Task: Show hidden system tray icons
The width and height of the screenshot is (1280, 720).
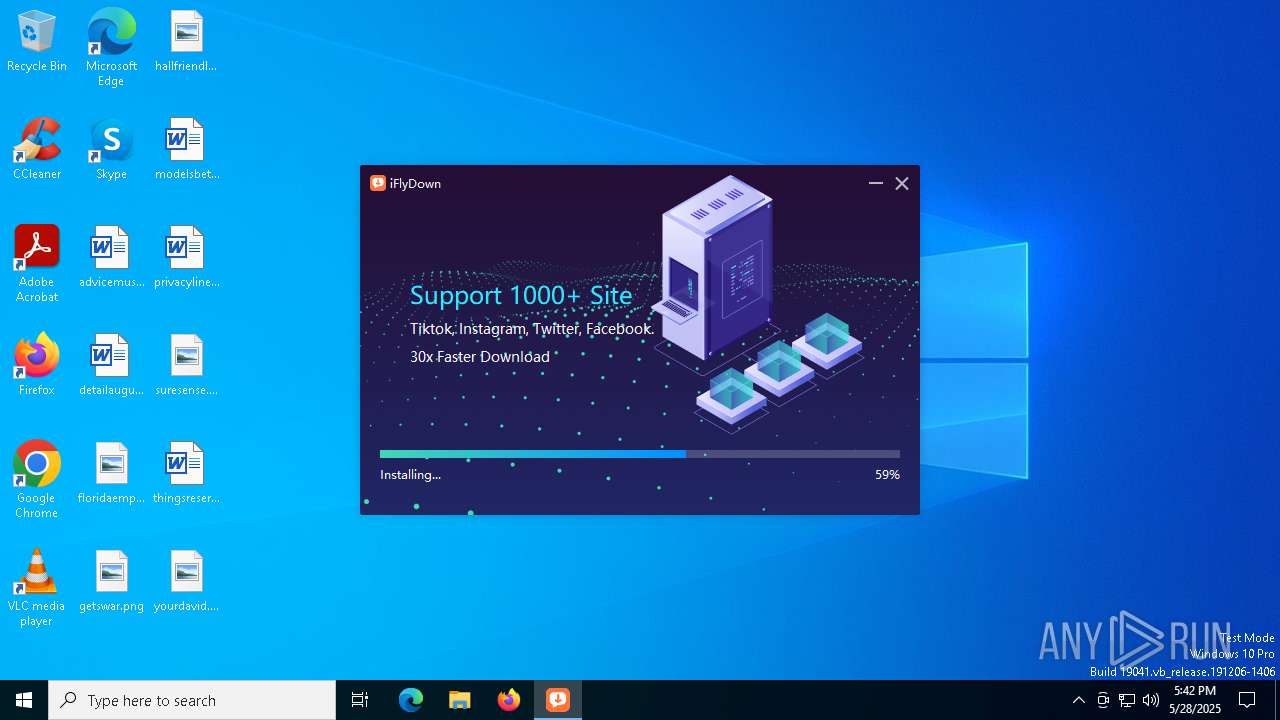Action: pyautogui.click(x=1078, y=700)
